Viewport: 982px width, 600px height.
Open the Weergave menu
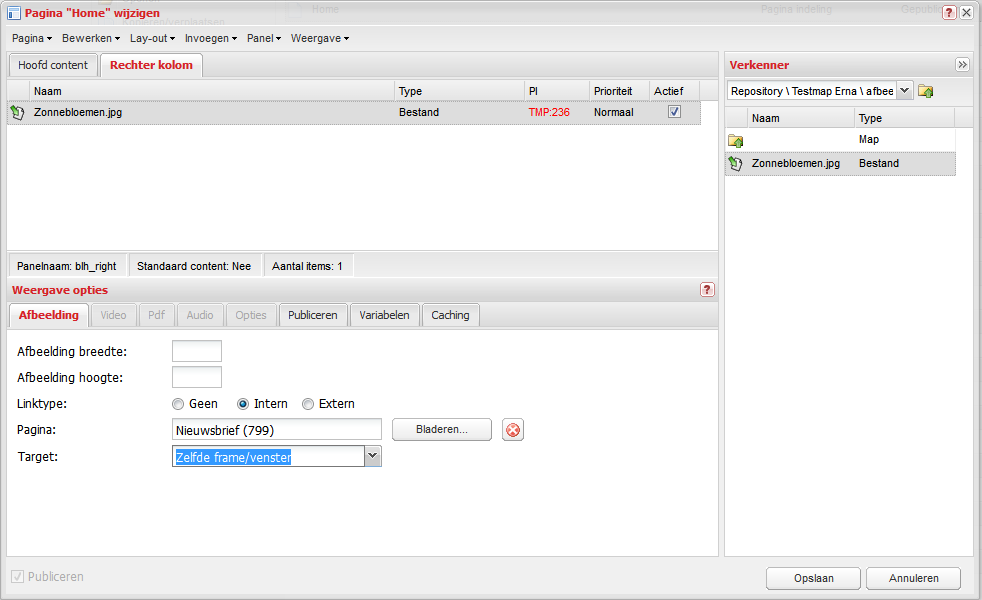[x=319, y=38]
